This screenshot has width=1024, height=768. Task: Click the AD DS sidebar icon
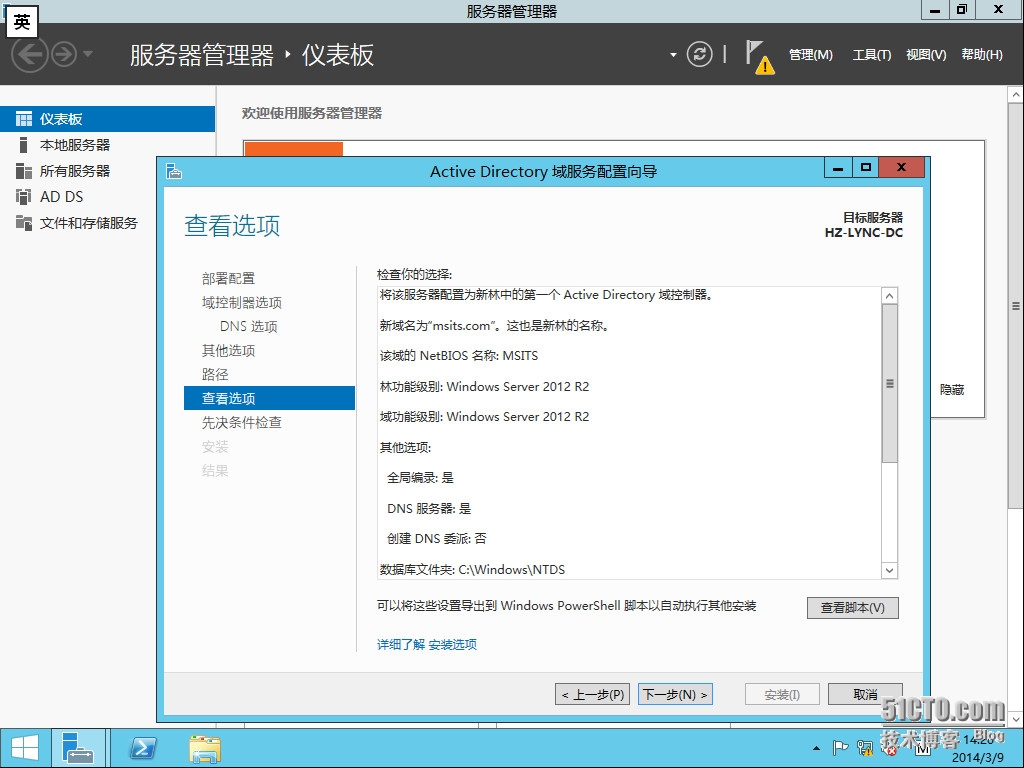coord(24,197)
